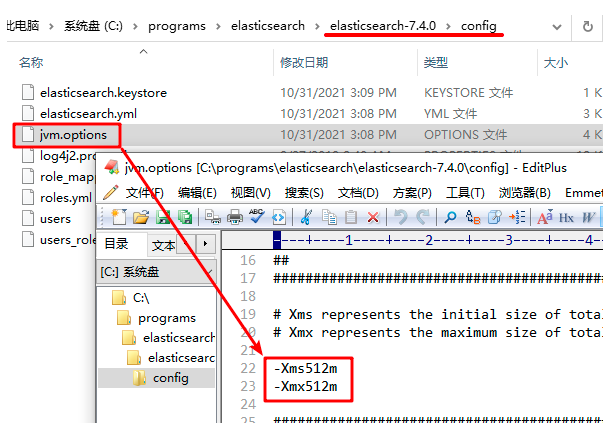The height and width of the screenshot is (423, 603).
Task: Click the Redo arrow icon
Action: (423, 217)
